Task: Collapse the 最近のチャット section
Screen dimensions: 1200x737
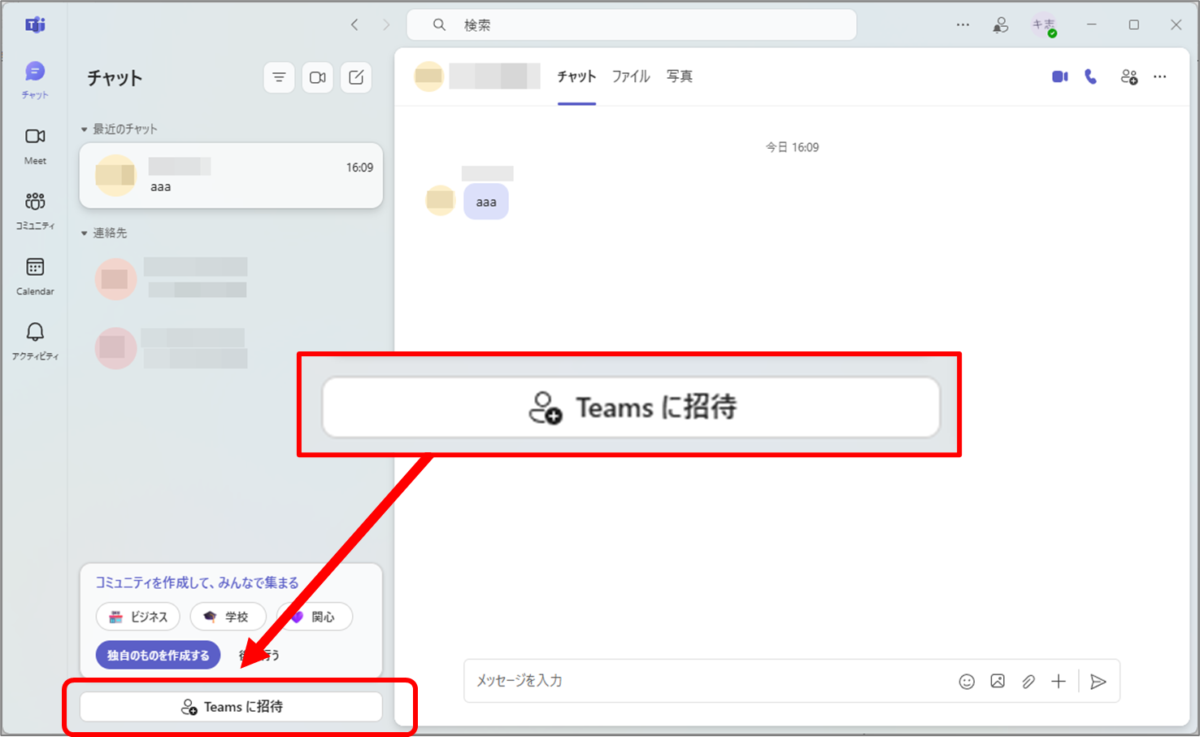Action: [119, 129]
